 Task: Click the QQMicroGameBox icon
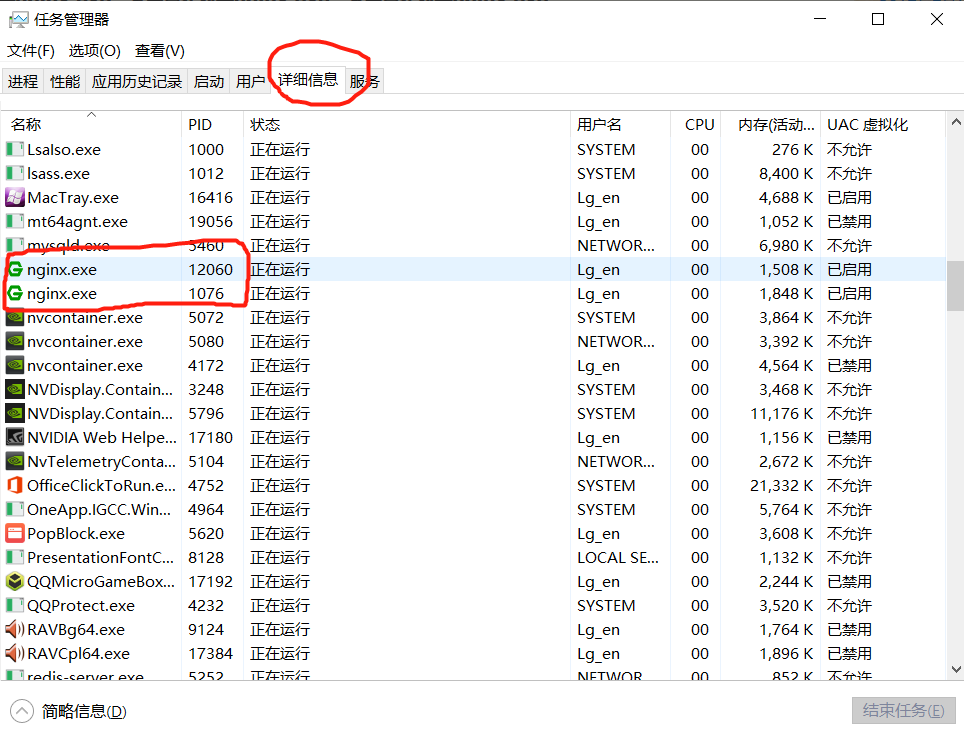pyautogui.click(x=15, y=581)
